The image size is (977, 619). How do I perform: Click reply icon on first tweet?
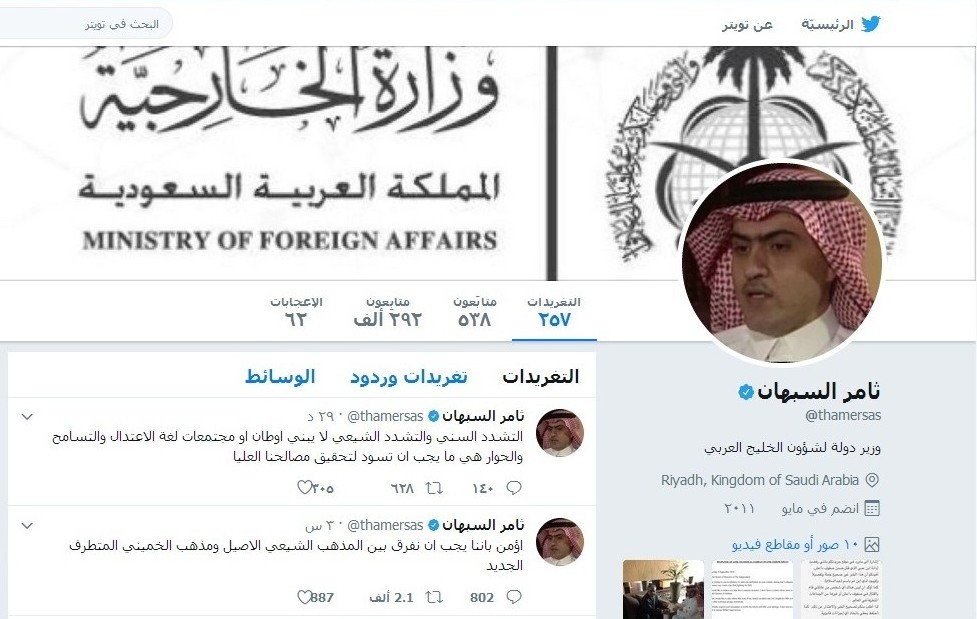tap(514, 487)
